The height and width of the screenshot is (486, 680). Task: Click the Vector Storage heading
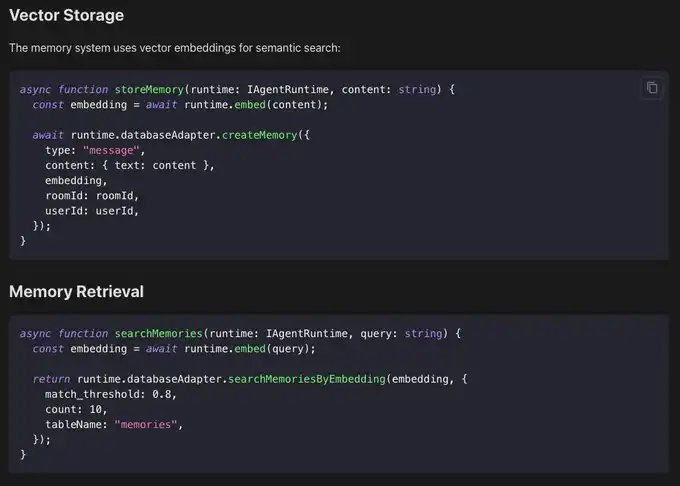pos(67,16)
